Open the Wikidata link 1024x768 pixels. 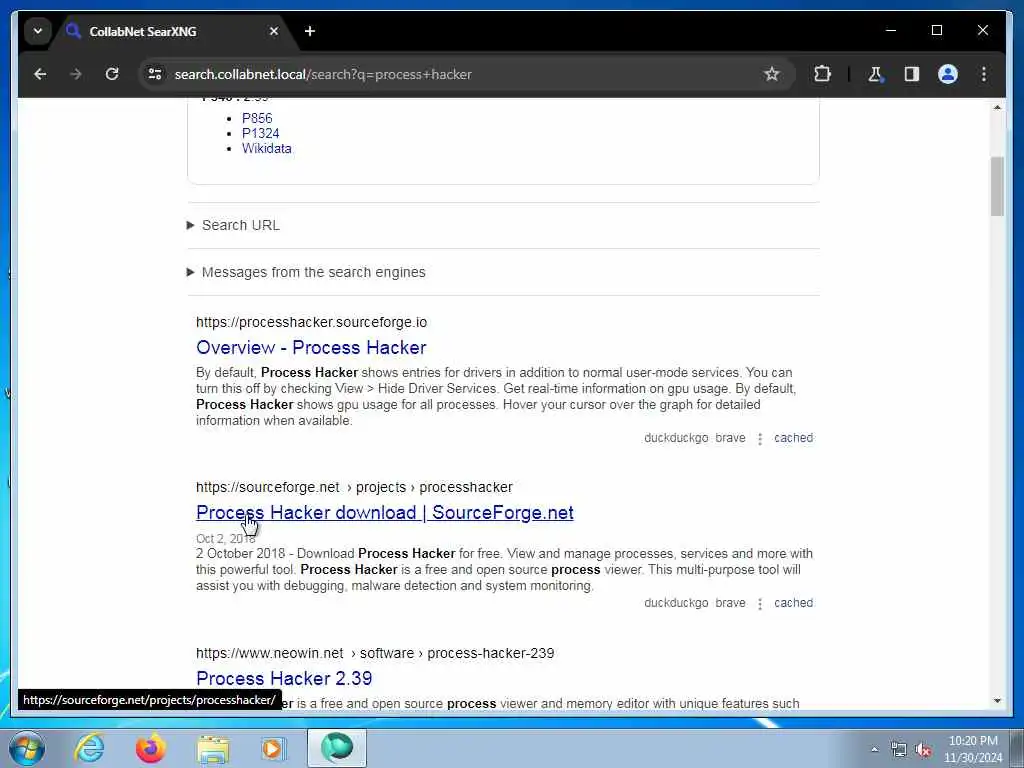tap(266, 148)
